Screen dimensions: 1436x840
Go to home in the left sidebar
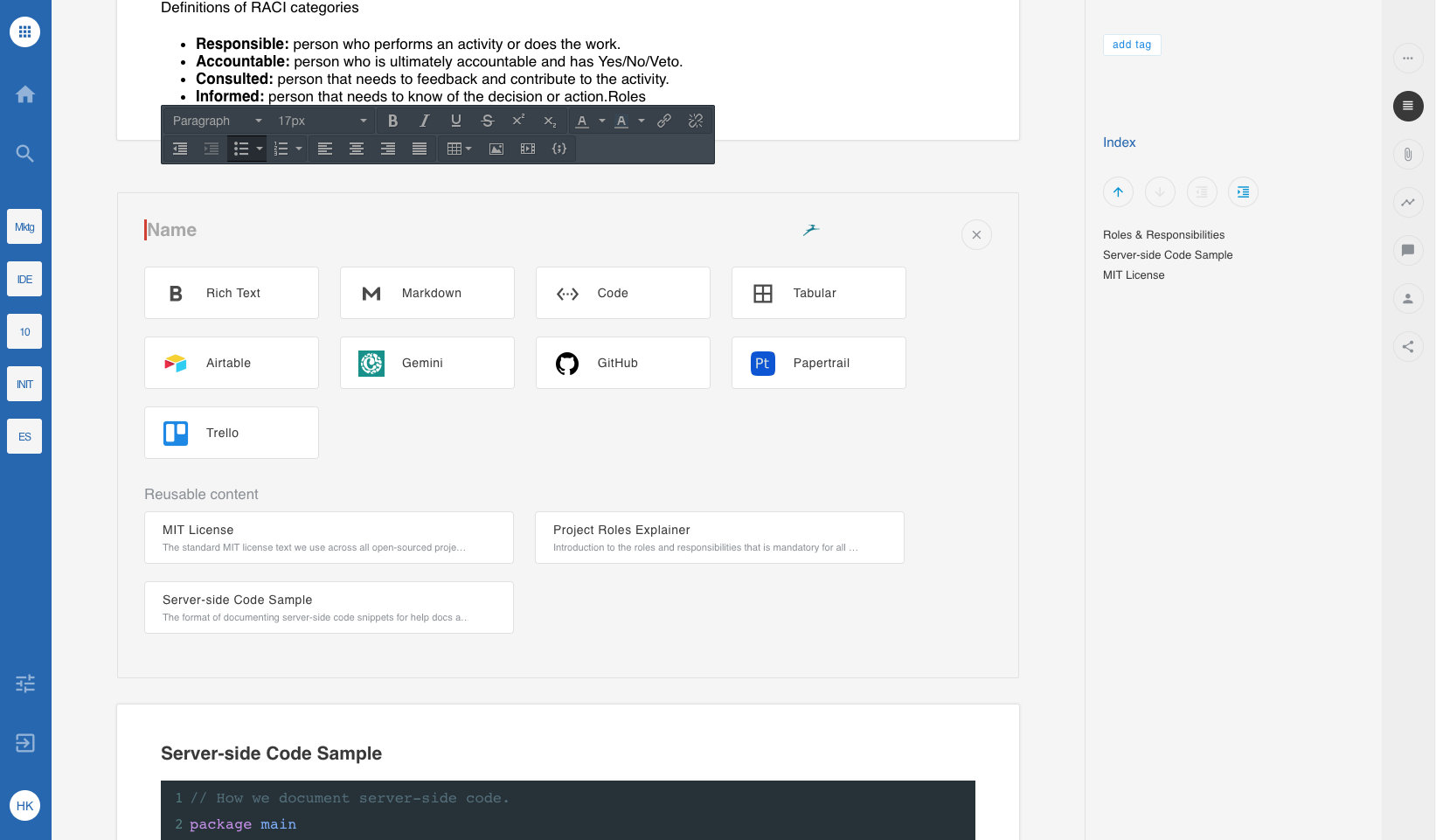click(x=25, y=94)
